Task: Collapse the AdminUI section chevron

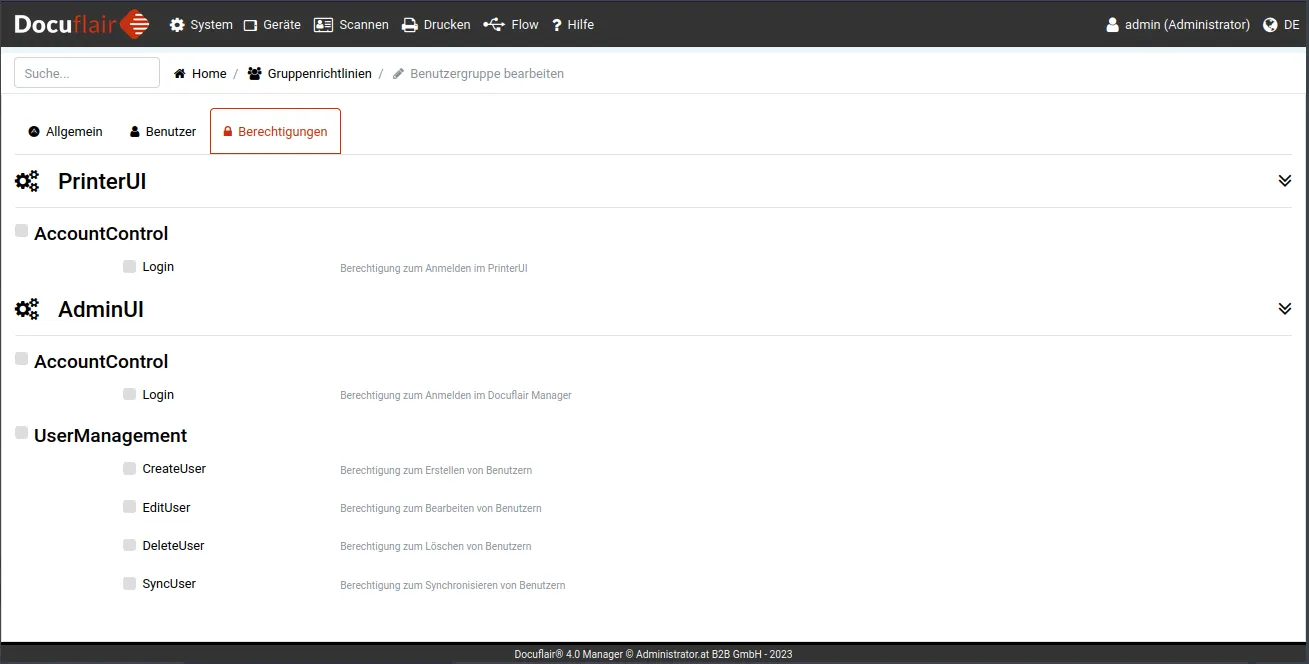Action: click(x=1285, y=309)
